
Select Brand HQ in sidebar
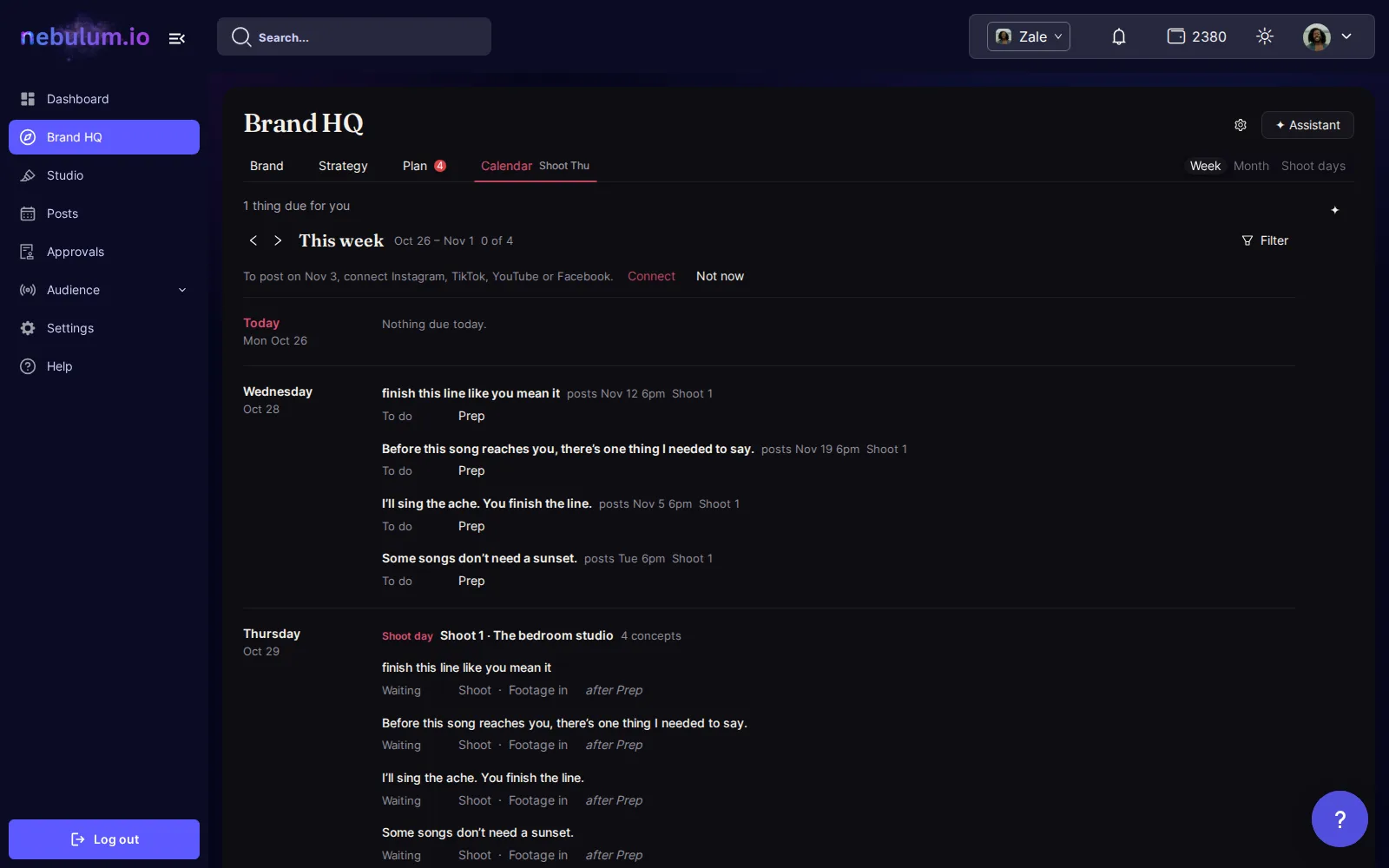(104, 137)
